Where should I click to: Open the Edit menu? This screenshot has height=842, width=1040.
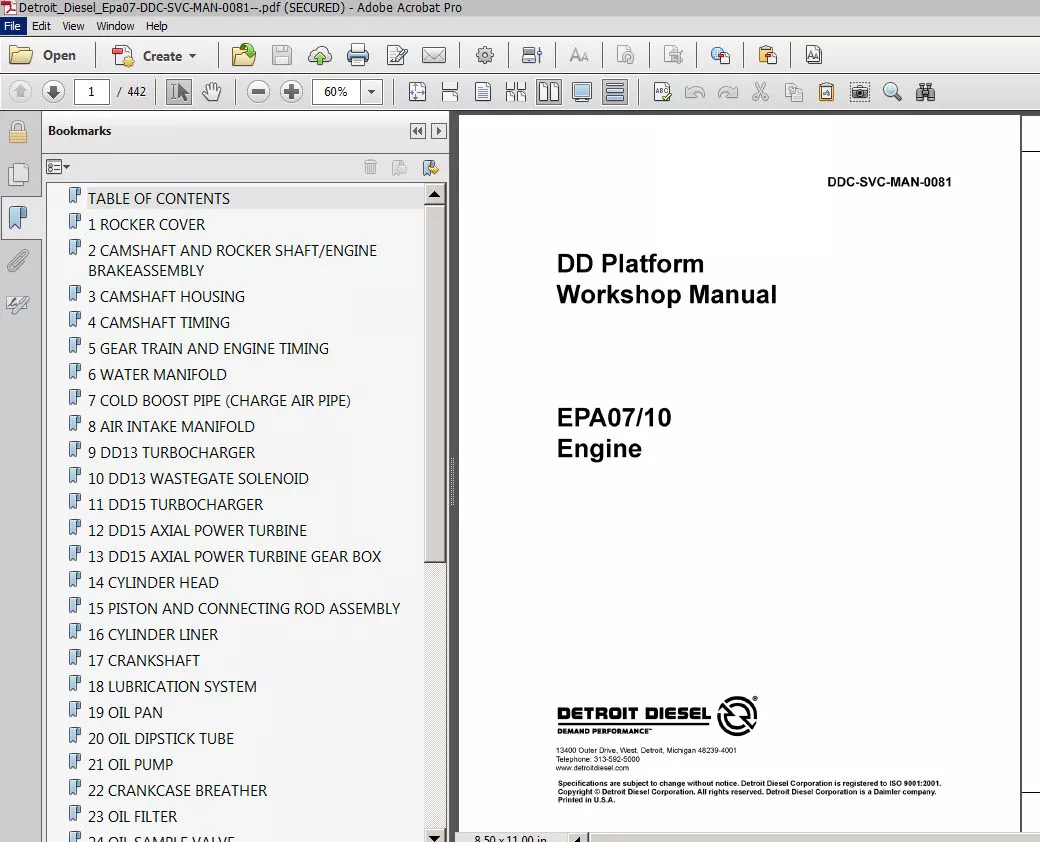41,26
